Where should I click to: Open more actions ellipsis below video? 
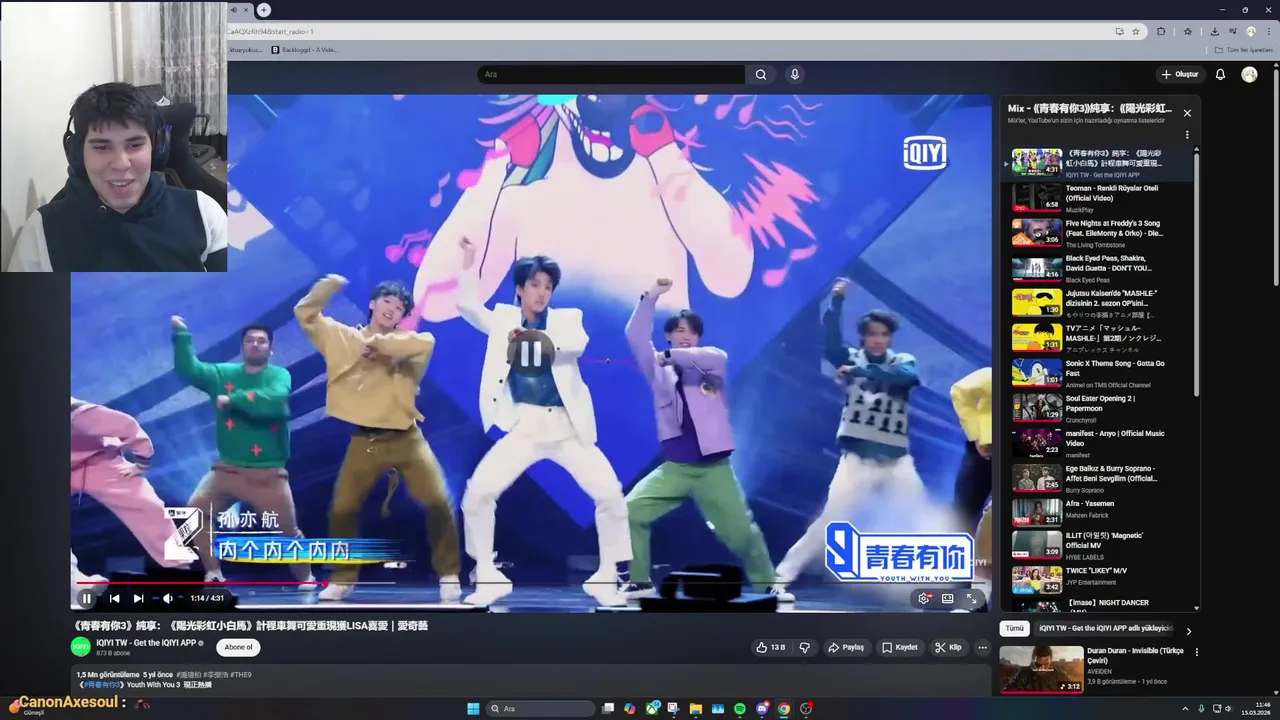982,647
